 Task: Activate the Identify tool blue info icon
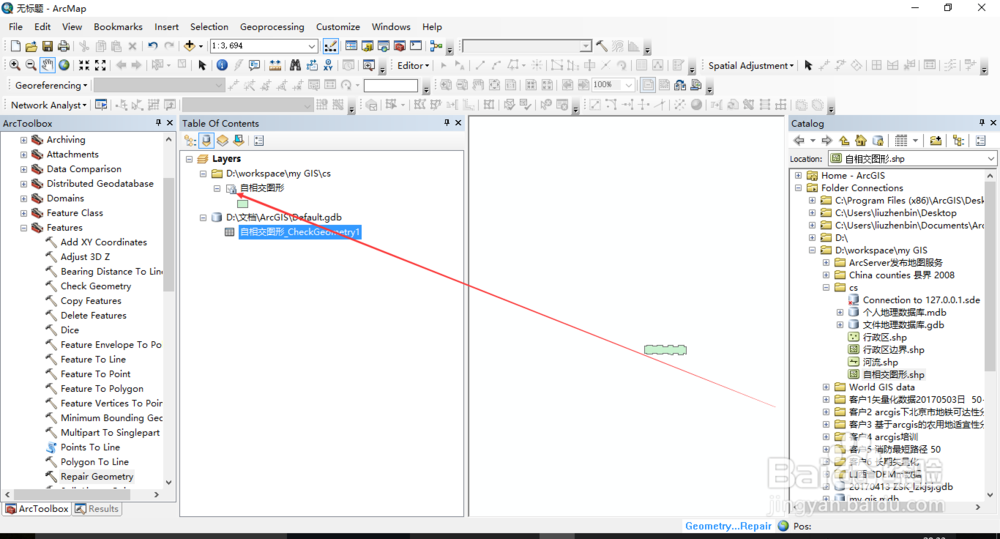pyautogui.click(x=221, y=65)
